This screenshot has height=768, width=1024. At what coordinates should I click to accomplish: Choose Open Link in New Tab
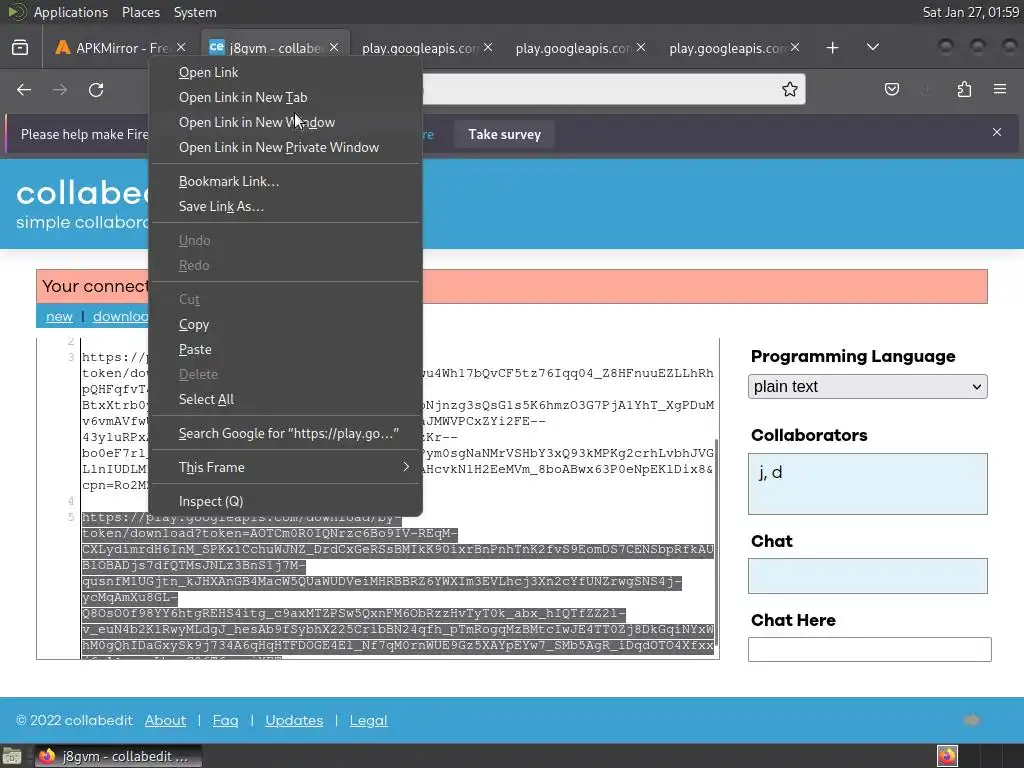click(286, 97)
